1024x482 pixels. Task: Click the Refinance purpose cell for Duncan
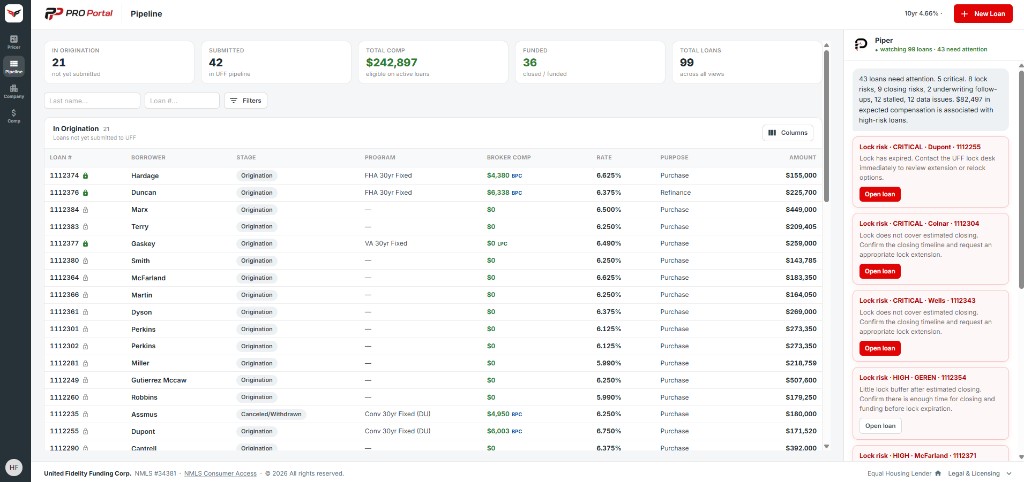(675, 193)
